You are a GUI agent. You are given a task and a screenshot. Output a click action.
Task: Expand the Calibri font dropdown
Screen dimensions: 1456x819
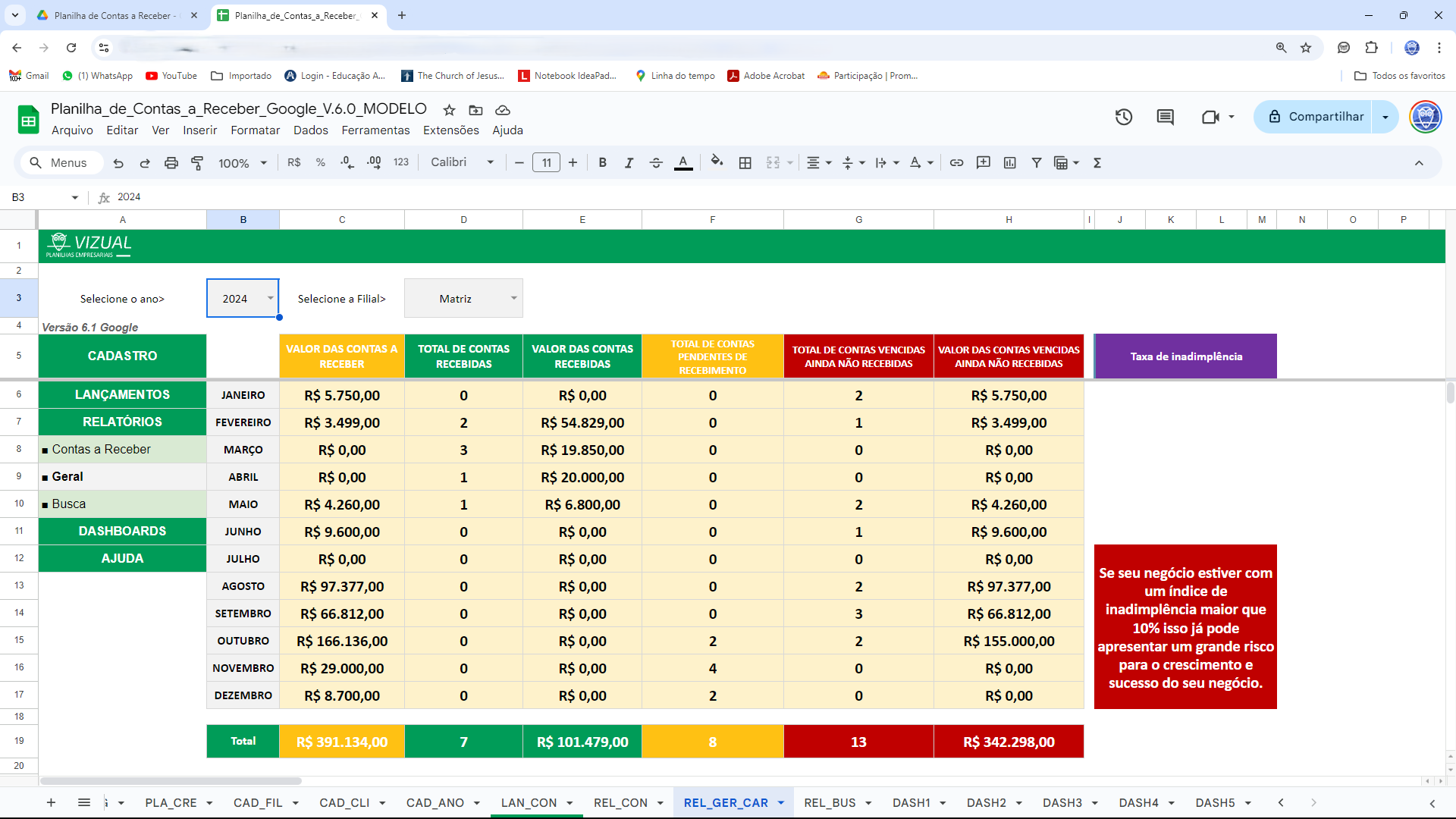490,162
